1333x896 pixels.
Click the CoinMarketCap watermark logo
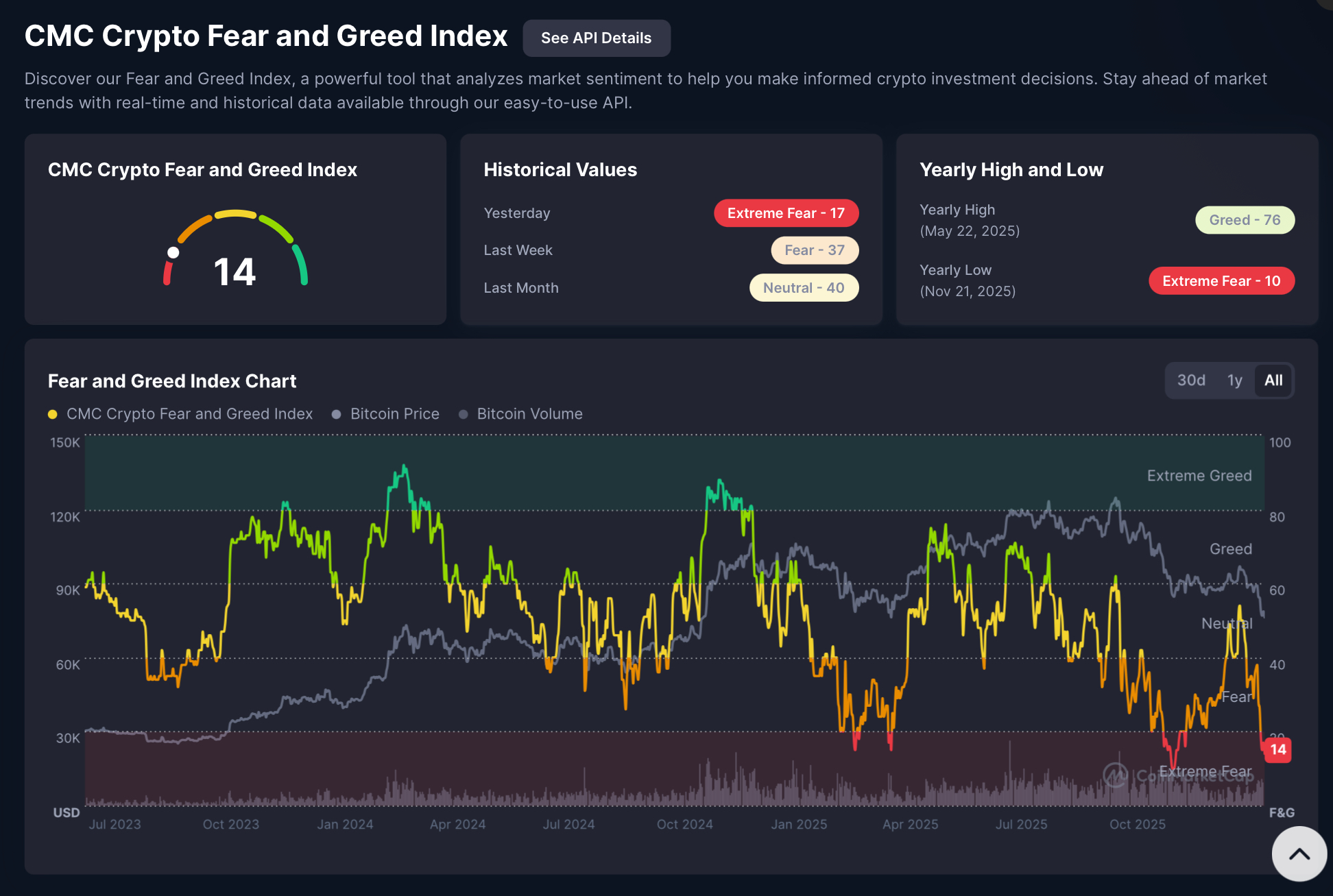[1116, 775]
